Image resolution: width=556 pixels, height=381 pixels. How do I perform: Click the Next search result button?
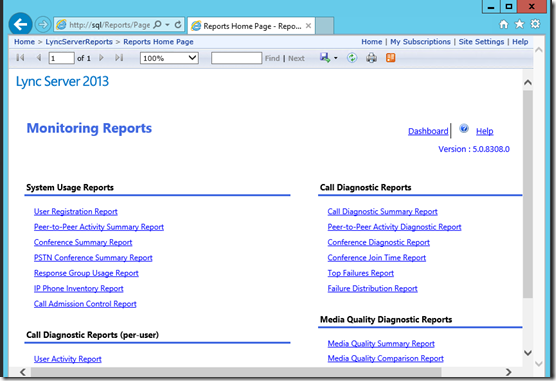(x=296, y=58)
